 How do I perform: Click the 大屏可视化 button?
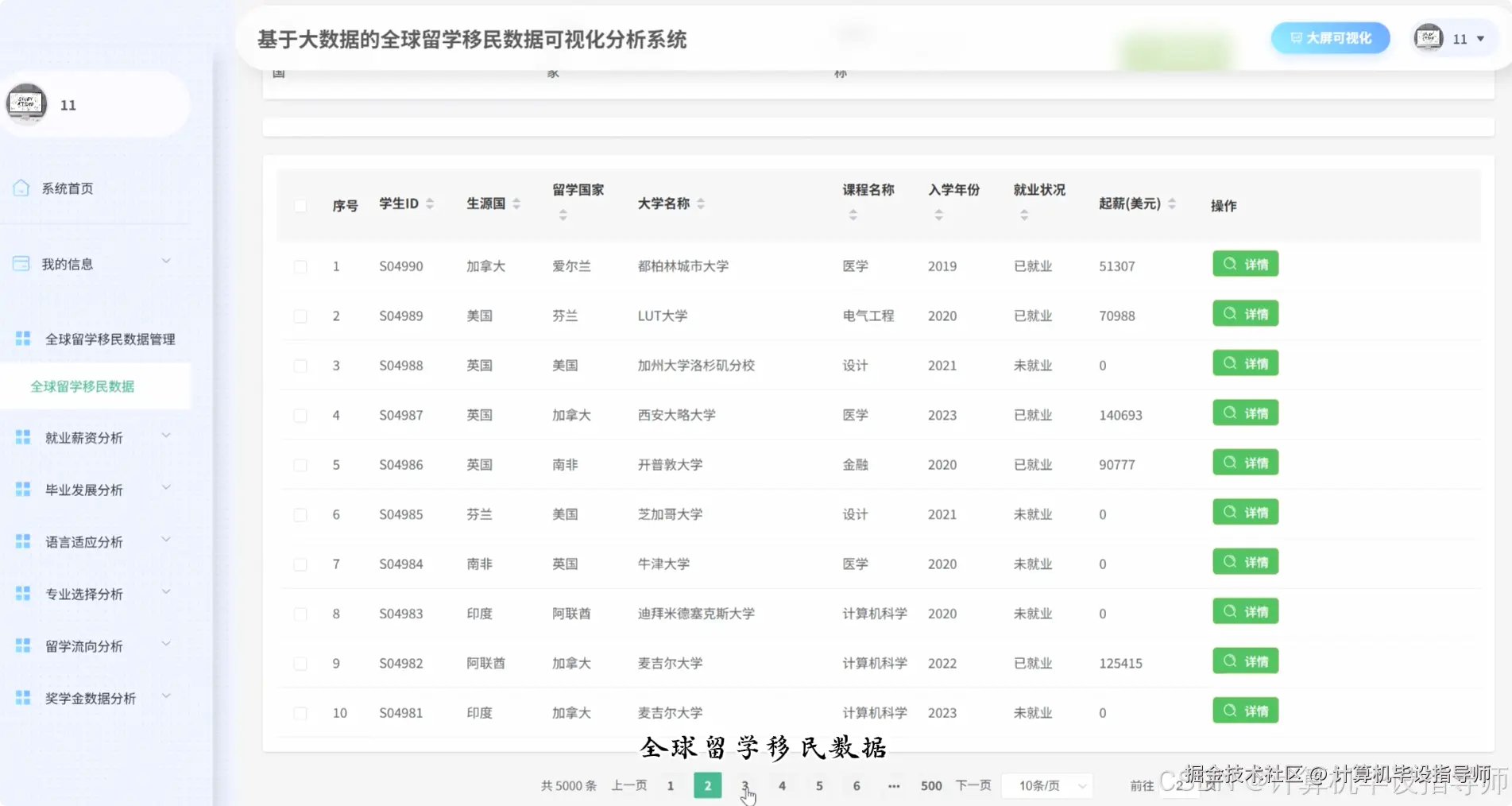pyautogui.click(x=1329, y=37)
